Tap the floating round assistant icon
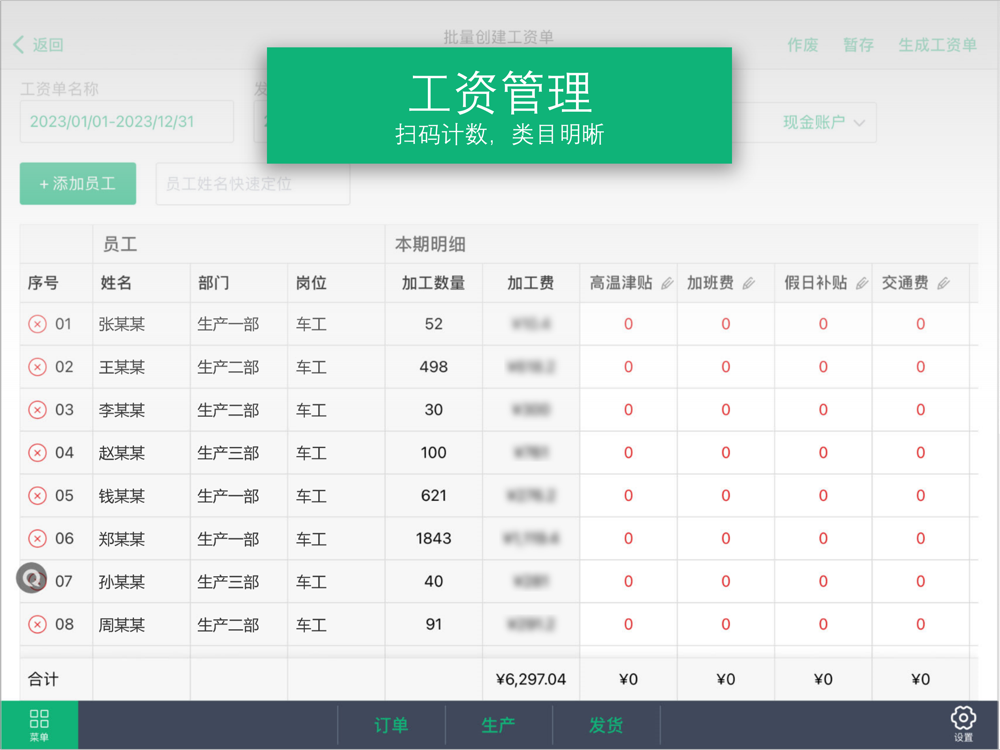 pyautogui.click(x=31, y=578)
